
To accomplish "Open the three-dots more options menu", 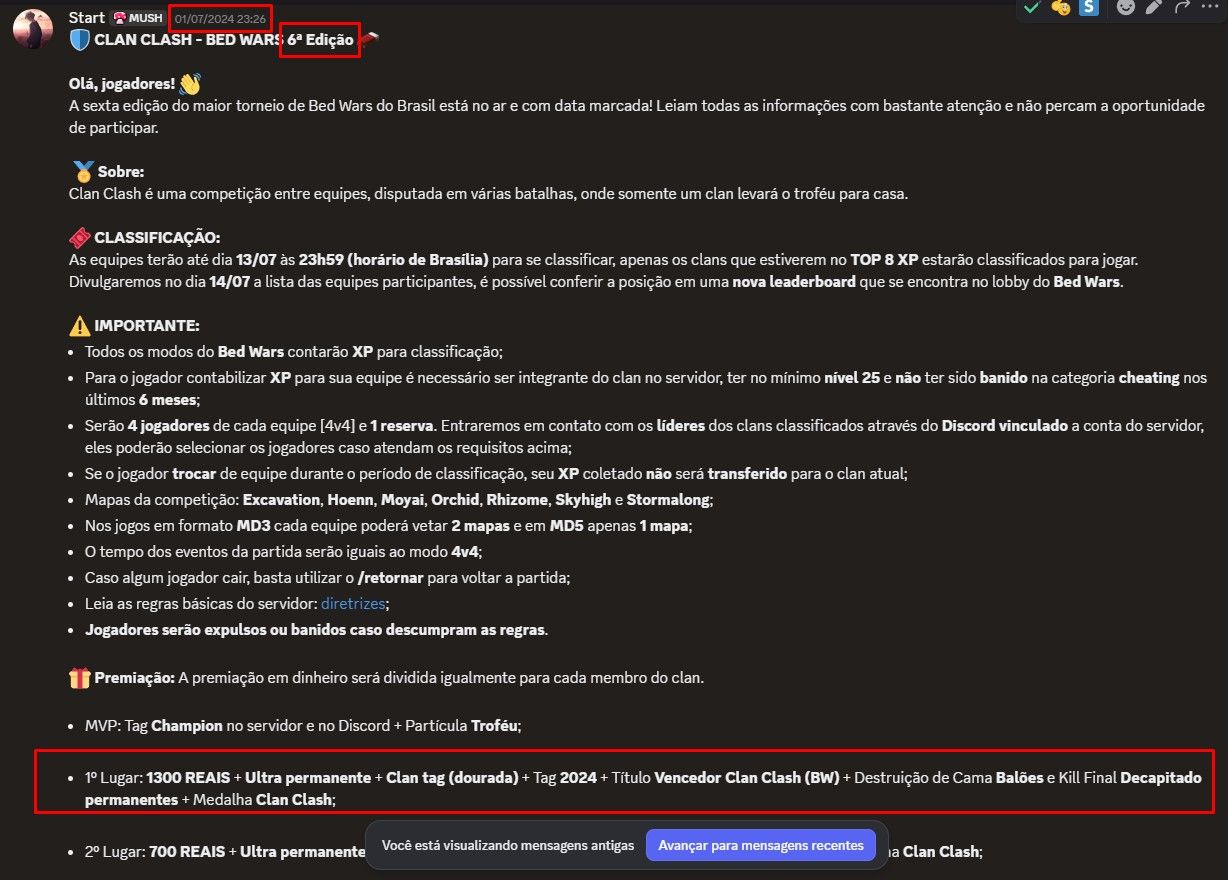I will click(1208, 7).
